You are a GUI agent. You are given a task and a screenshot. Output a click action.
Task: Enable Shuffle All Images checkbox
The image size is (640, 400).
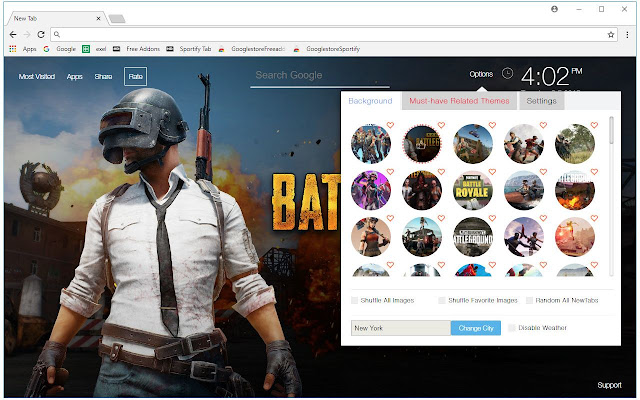pos(354,300)
